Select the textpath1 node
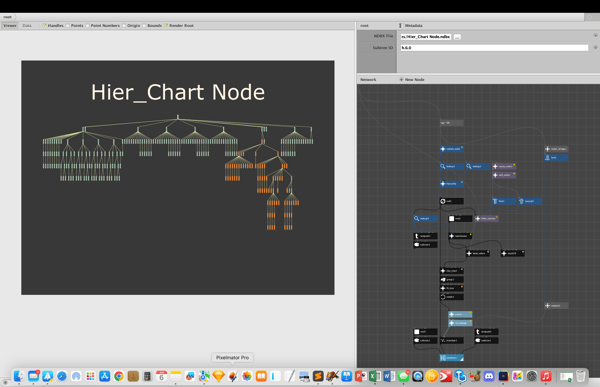This screenshot has height=387, width=600. tap(426, 236)
